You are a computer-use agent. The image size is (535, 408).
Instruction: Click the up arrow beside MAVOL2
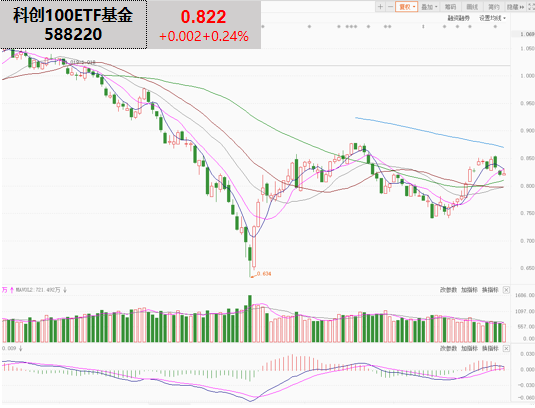point(12,290)
